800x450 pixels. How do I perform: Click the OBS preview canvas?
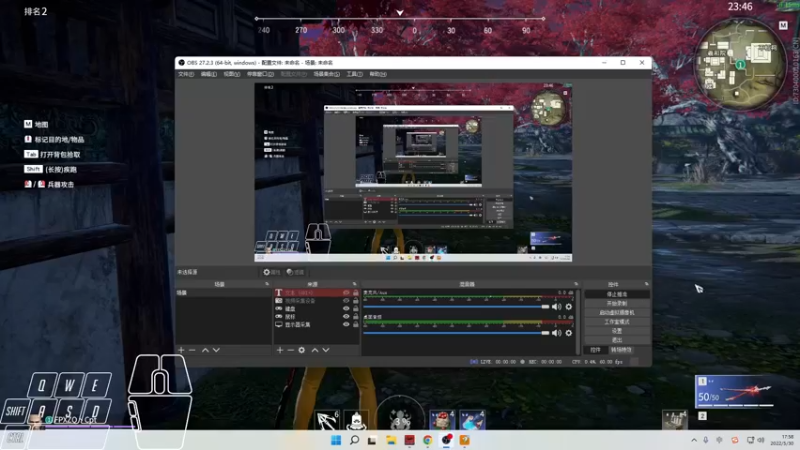coord(413,172)
